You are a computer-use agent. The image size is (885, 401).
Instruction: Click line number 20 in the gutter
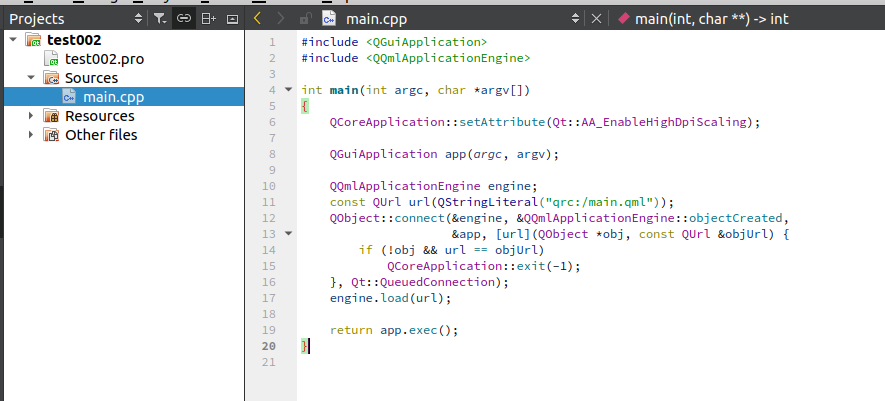[x=269, y=346]
